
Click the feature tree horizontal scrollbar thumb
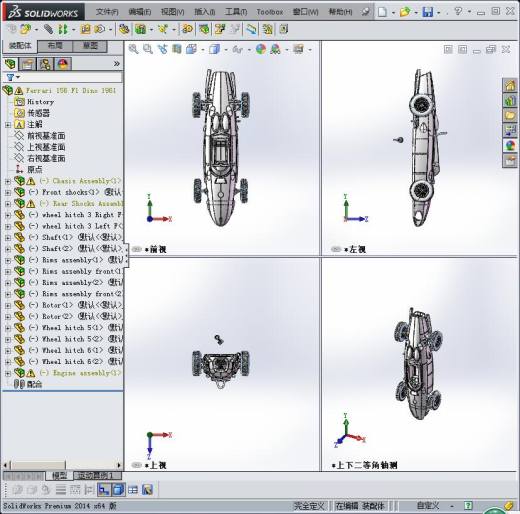[x=38, y=465]
